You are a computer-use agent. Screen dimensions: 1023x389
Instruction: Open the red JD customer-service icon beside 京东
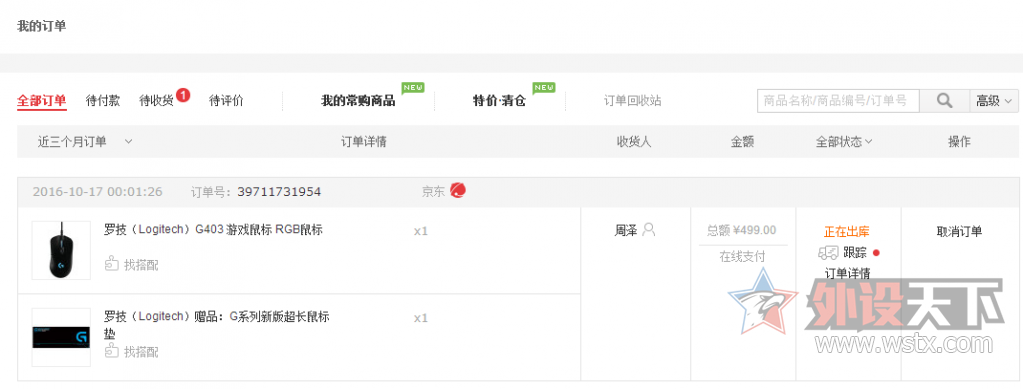point(458,191)
